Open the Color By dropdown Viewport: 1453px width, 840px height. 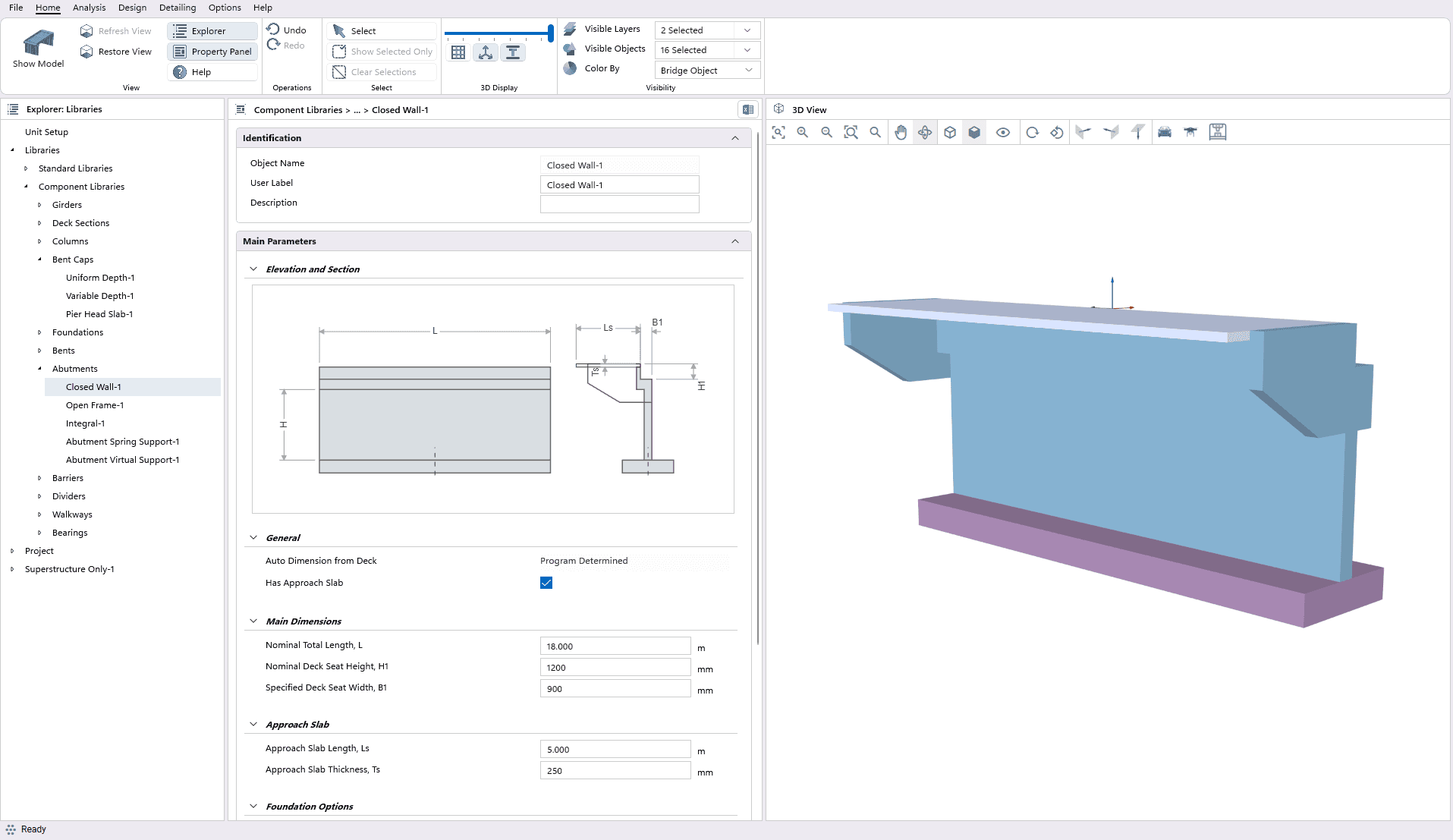706,71
